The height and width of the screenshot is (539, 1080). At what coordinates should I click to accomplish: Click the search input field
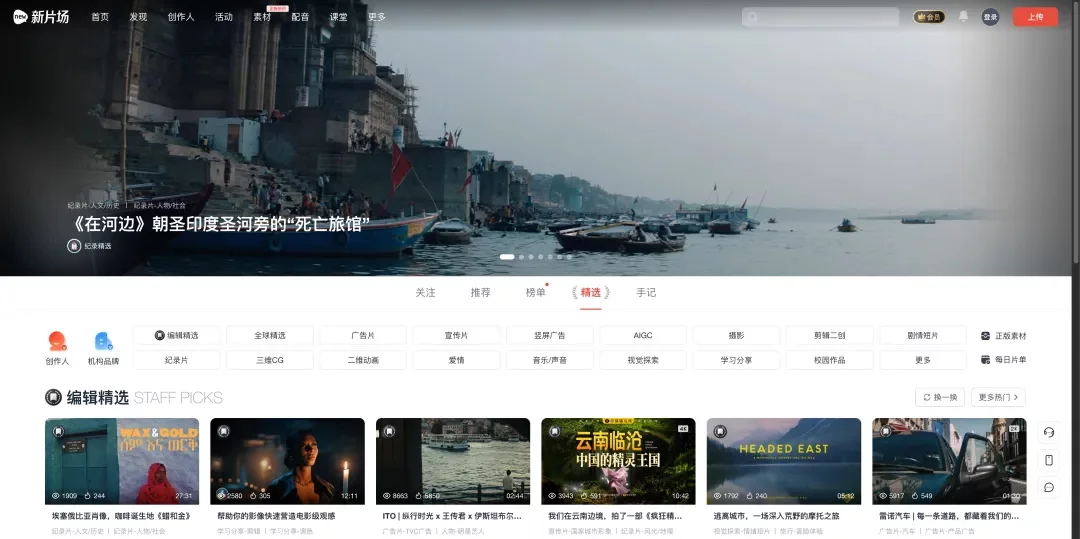pos(820,17)
